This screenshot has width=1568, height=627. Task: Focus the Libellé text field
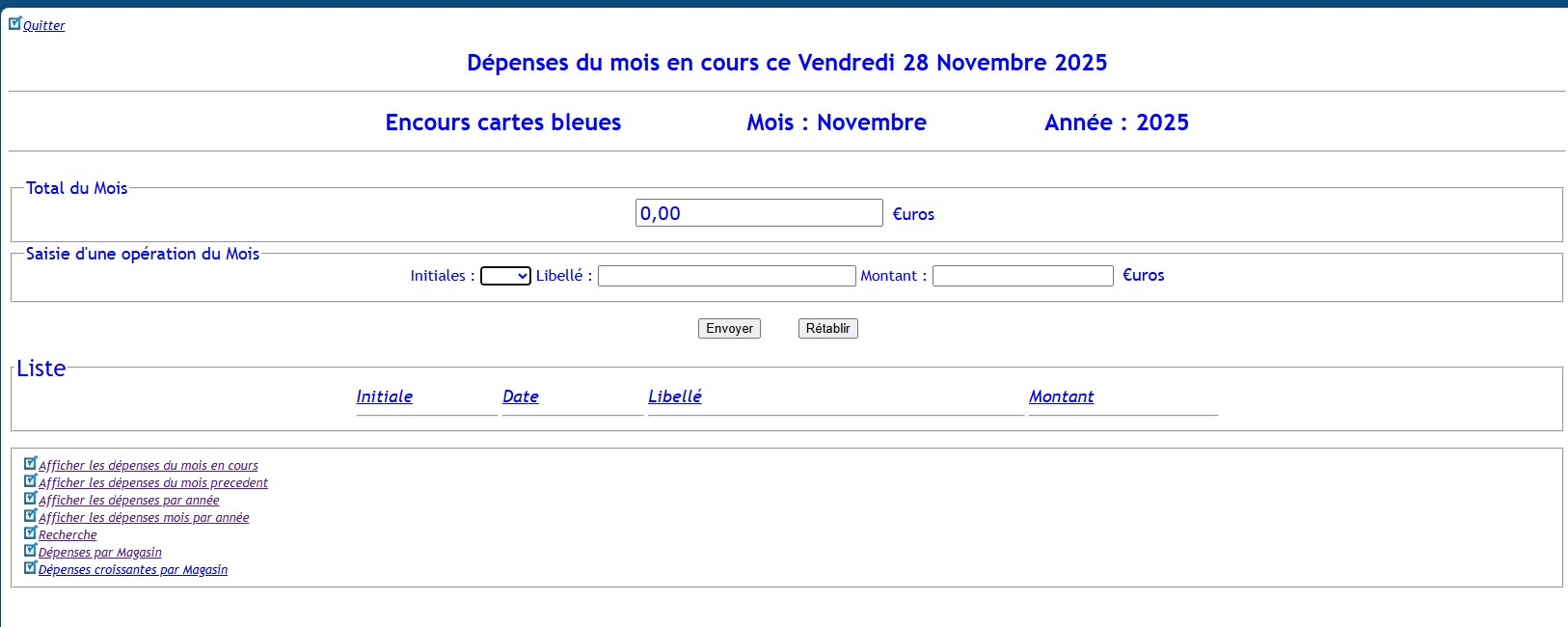(x=726, y=276)
